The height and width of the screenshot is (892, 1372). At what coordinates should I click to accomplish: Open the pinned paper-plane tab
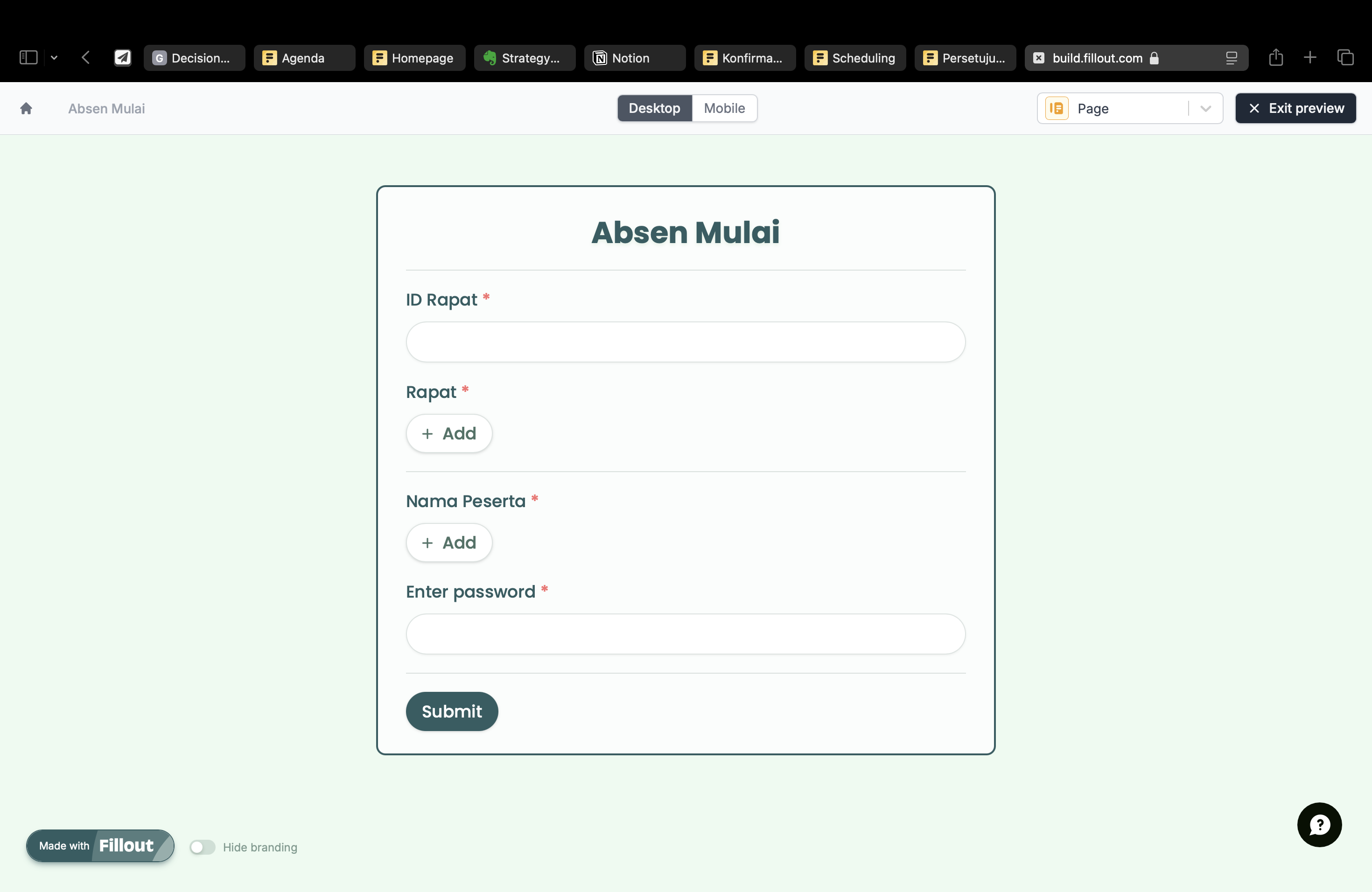(x=122, y=58)
